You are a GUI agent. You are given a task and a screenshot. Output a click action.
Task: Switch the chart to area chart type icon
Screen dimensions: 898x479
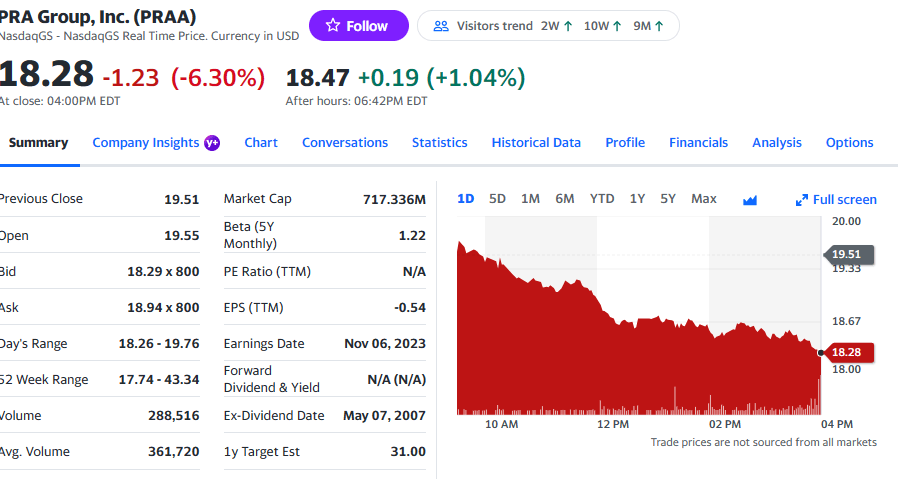(x=750, y=199)
